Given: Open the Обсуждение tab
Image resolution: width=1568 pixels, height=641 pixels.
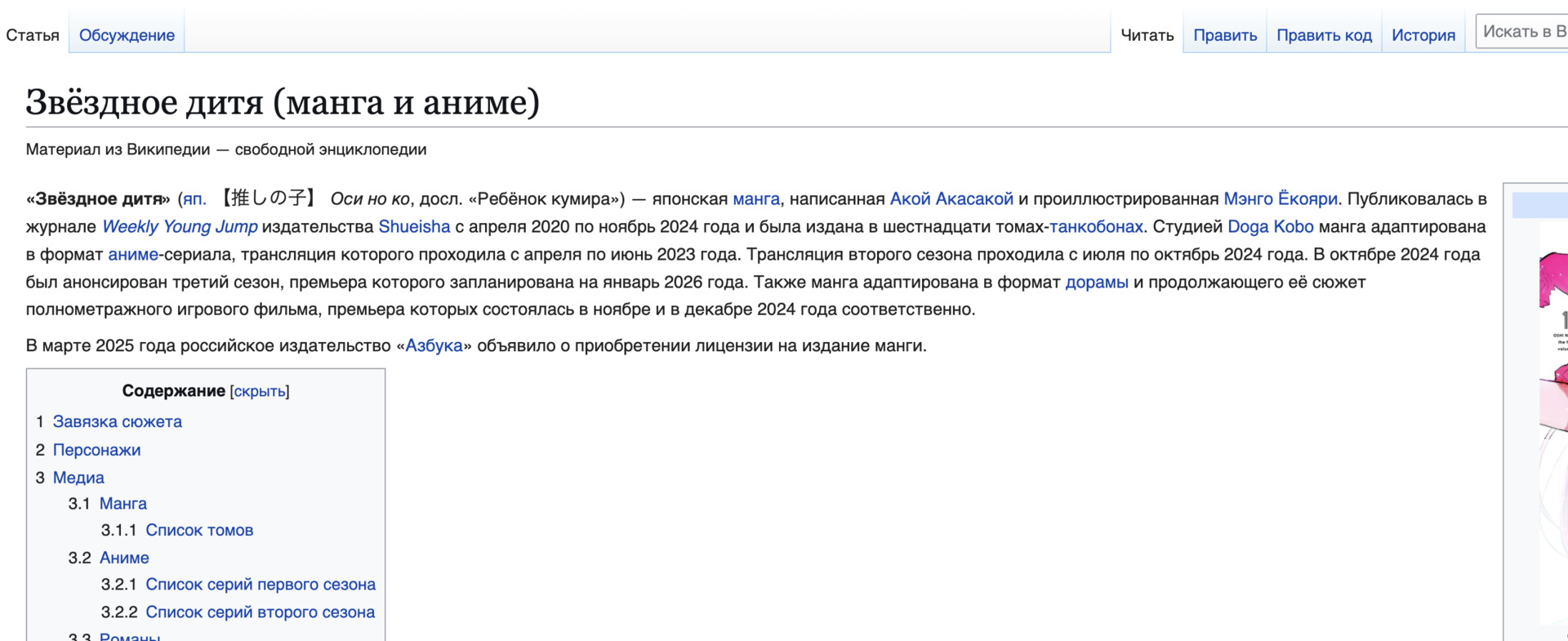Looking at the screenshot, I should coord(127,35).
